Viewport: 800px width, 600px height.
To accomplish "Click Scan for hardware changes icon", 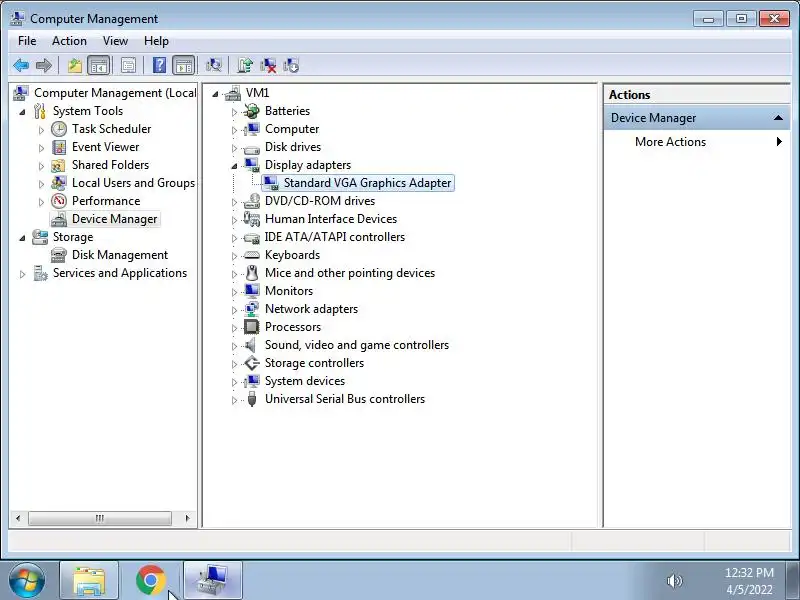I will pyautogui.click(x=213, y=65).
